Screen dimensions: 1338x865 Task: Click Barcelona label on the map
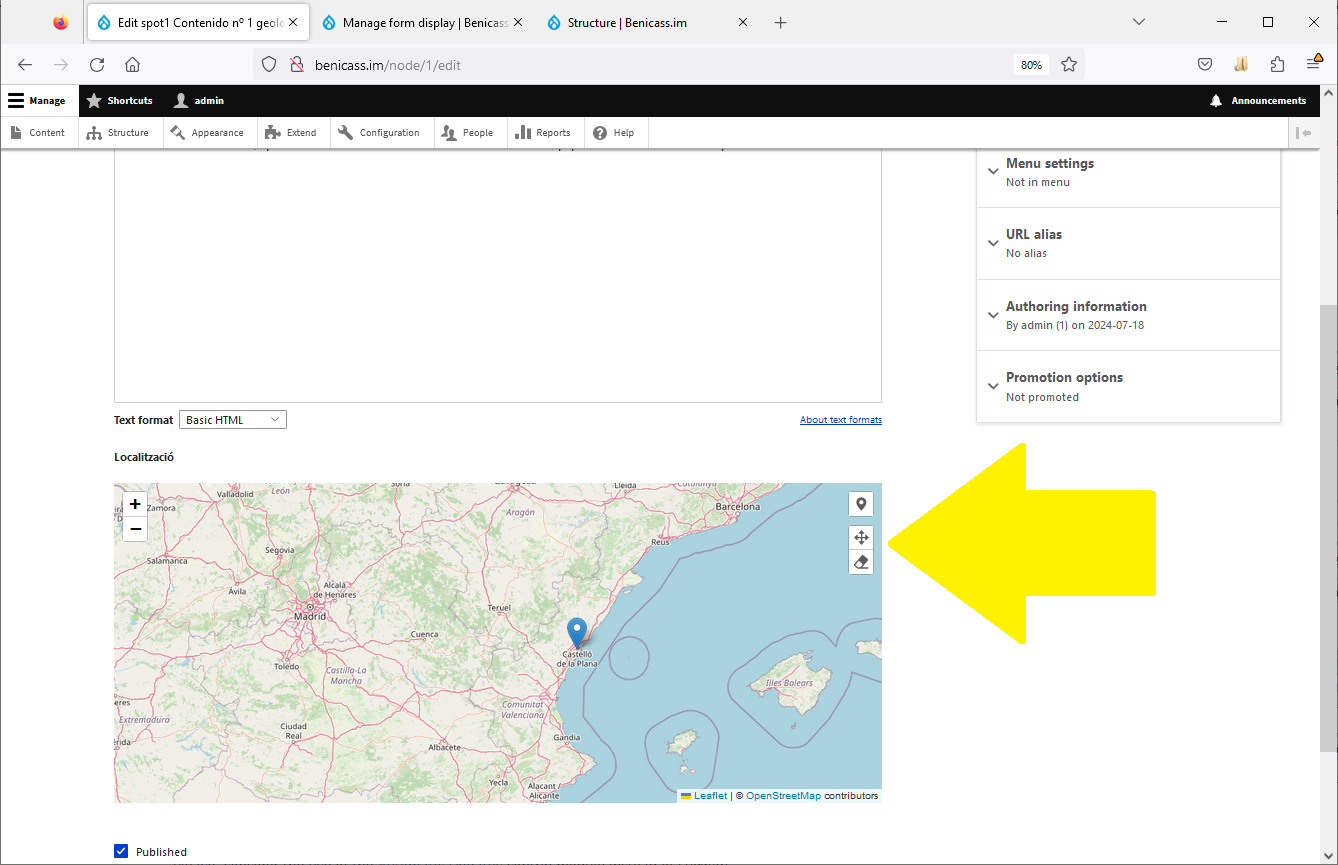tap(738, 507)
